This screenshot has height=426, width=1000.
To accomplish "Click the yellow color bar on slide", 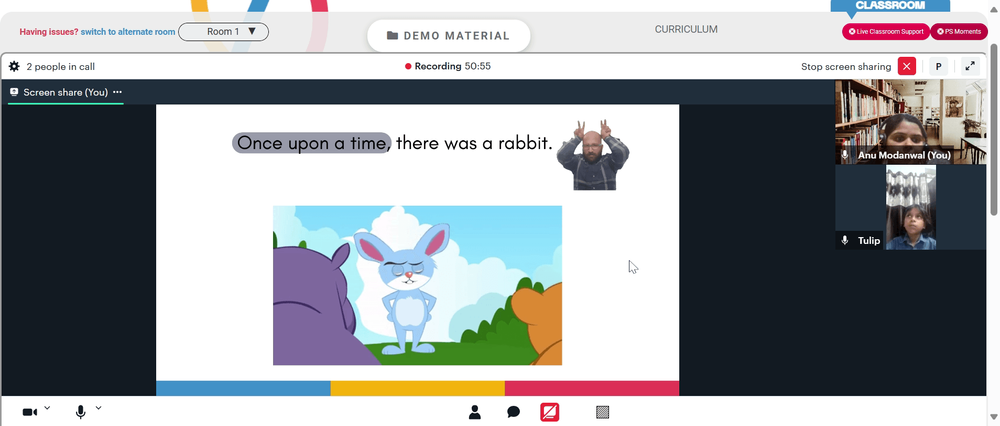I will point(417,388).
